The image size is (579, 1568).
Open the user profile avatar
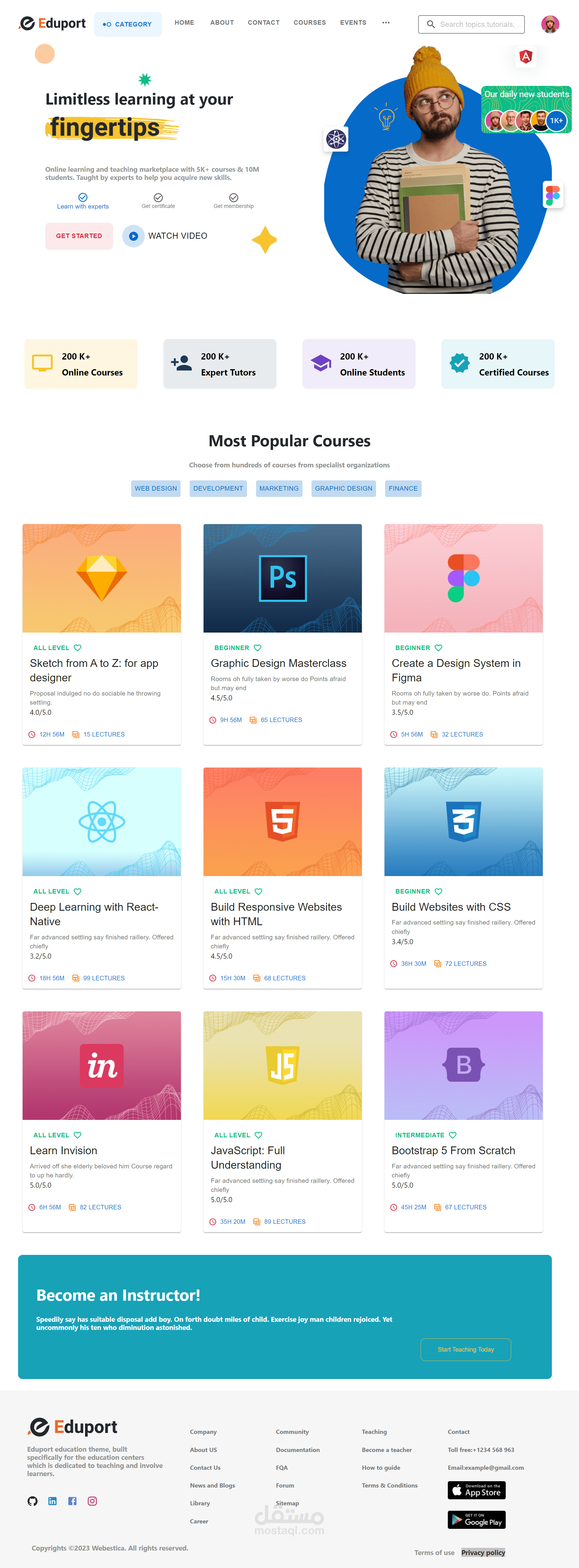point(550,24)
